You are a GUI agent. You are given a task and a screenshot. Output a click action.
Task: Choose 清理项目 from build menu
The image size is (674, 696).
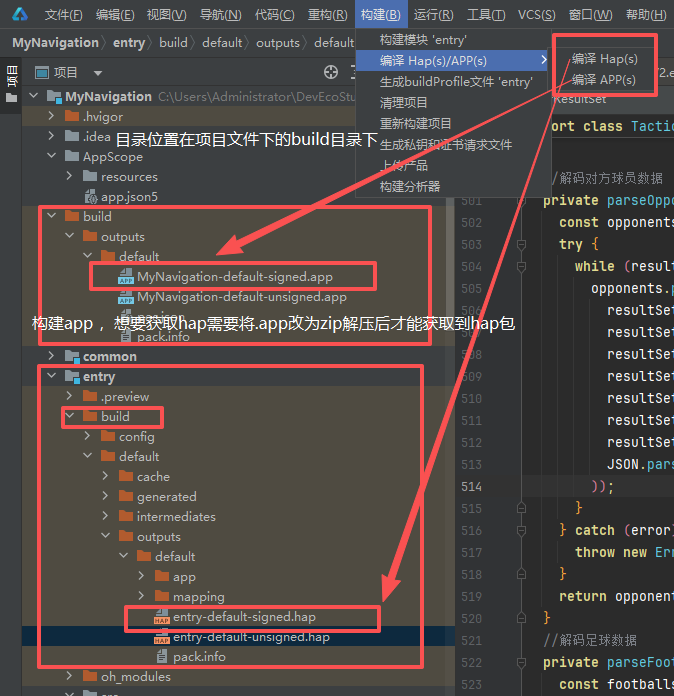pos(403,102)
